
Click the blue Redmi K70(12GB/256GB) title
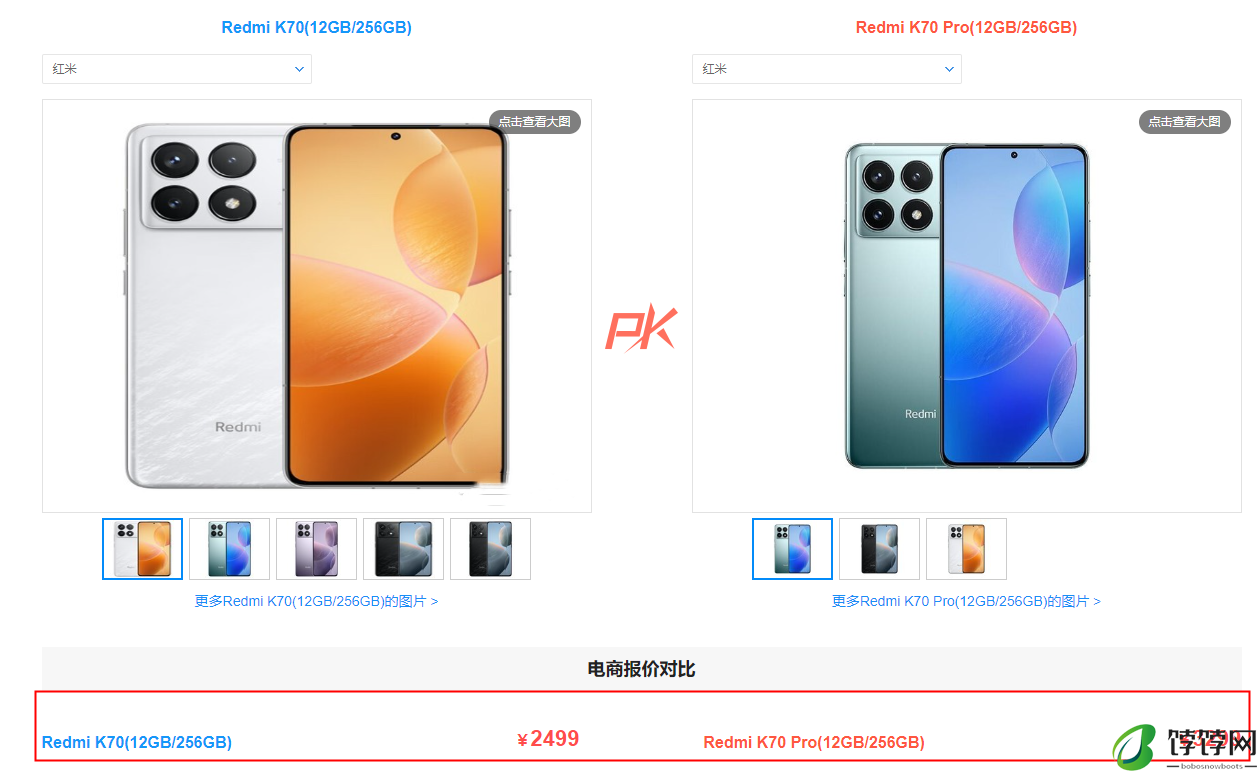point(316,28)
